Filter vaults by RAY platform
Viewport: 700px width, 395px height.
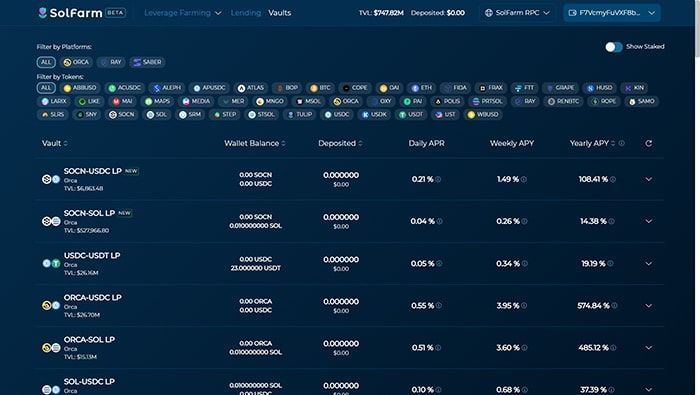[111, 62]
